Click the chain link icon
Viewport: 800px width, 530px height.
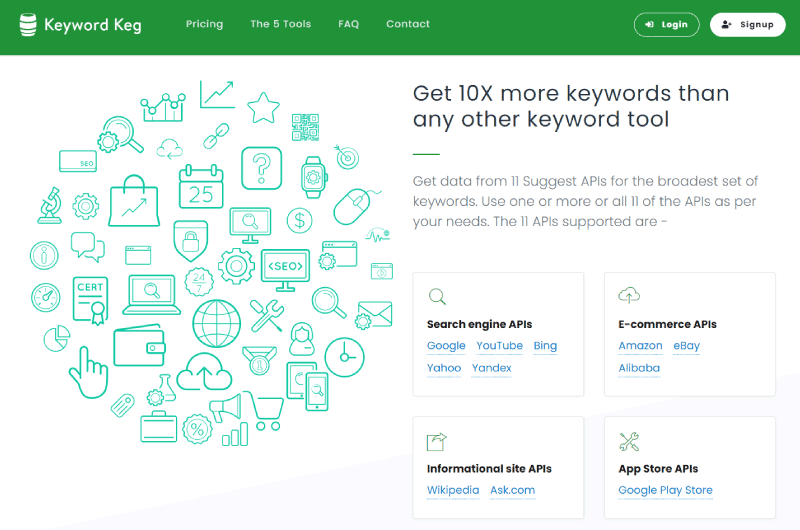coord(216,136)
